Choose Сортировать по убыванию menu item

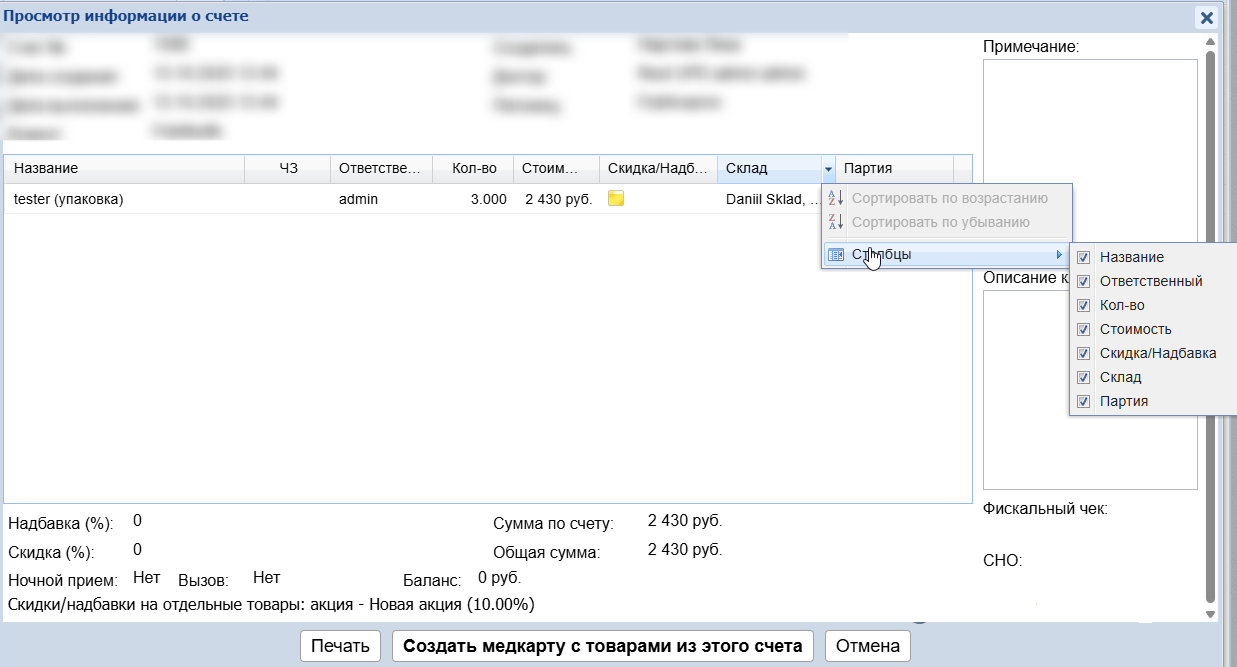pyautogui.click(x=940, y=222)
